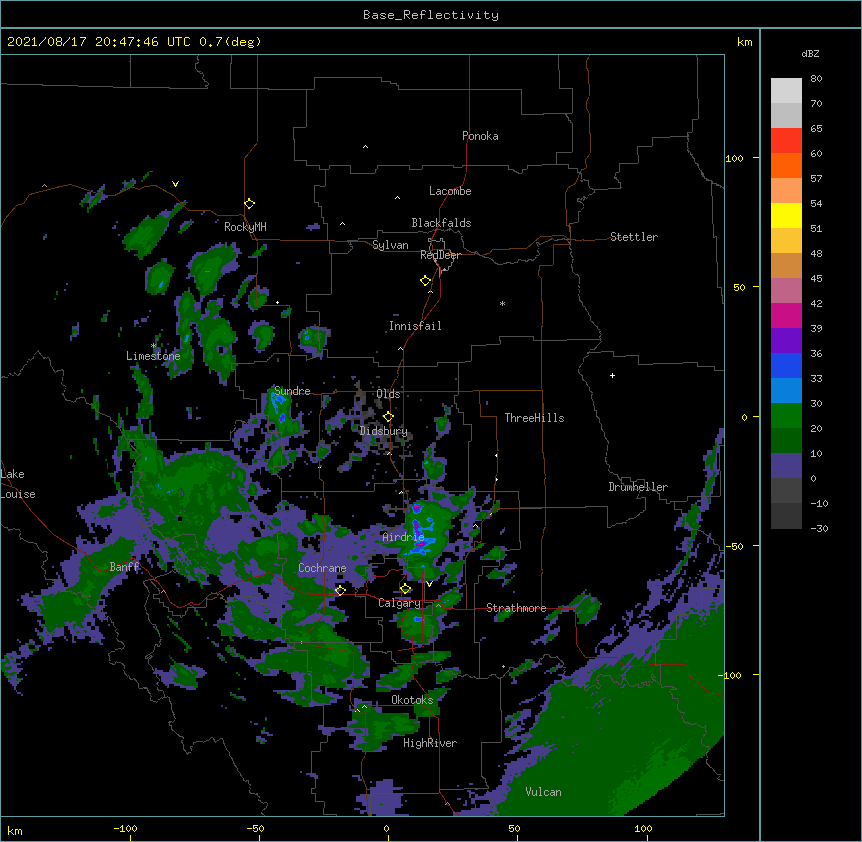Click the dBZ legend heading

point(810,53)
